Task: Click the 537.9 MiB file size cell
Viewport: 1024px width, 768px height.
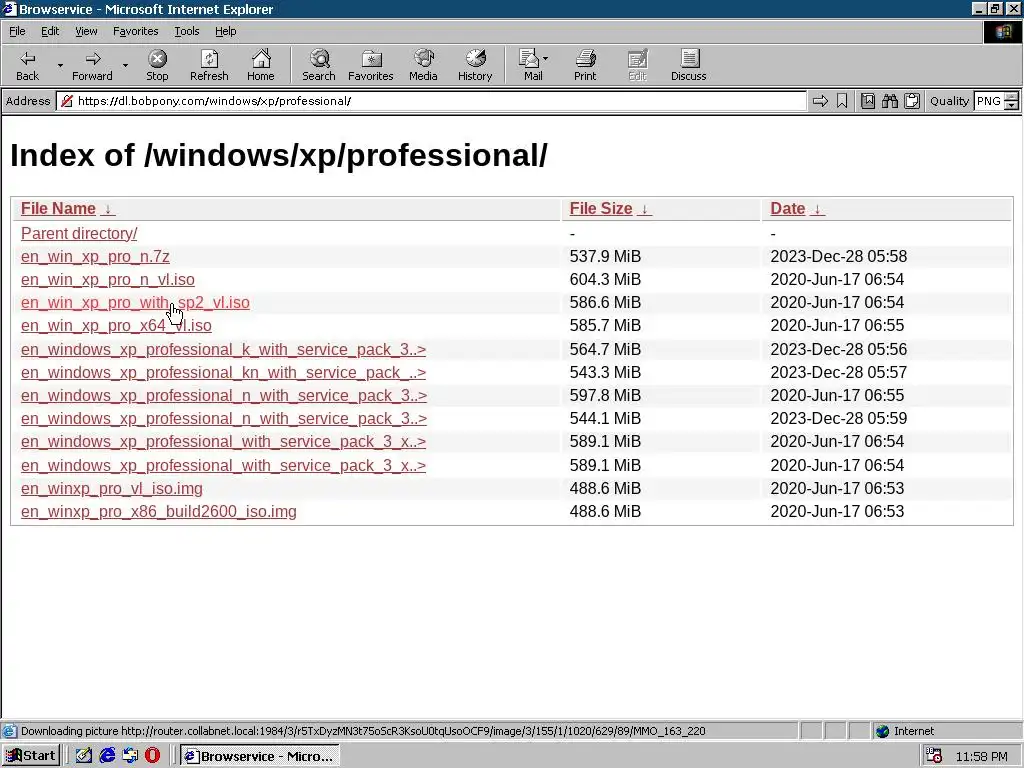Action: click(605, 257)
